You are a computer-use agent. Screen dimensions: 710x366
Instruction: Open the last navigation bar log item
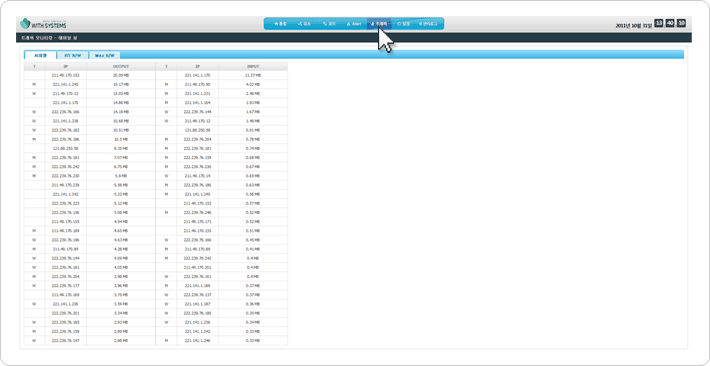click(428, 24)
